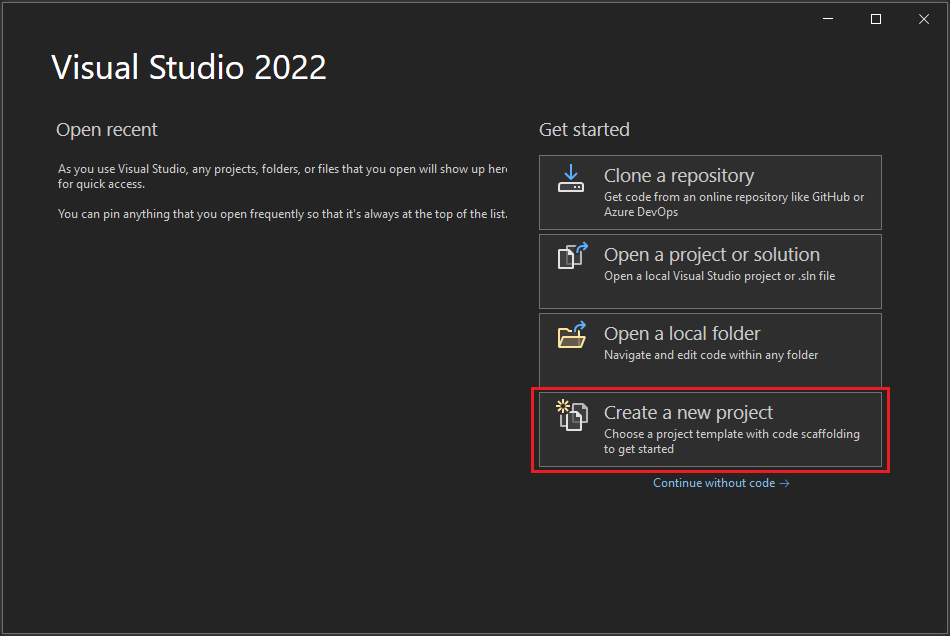The image size is (950, 636).
Task: Click the Open a project or solution icon
Action: point(571,257)
